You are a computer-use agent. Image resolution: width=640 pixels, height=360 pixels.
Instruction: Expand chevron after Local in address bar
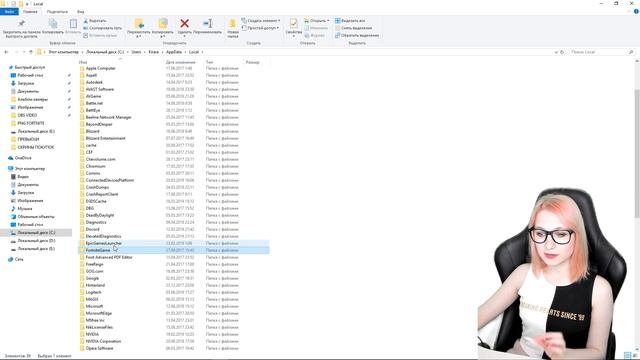click(202, 52)
